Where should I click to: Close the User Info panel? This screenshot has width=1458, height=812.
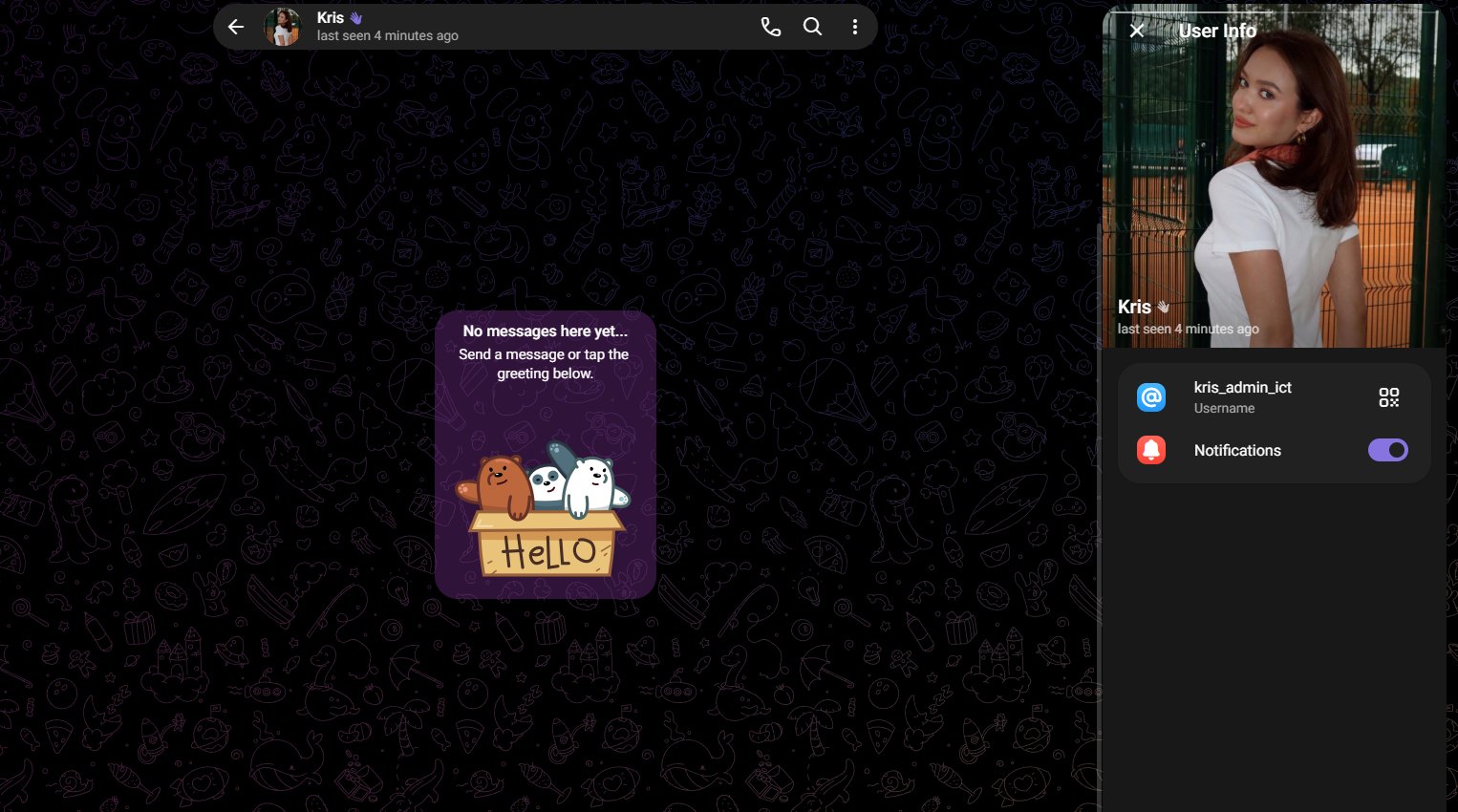(1137, 31)
